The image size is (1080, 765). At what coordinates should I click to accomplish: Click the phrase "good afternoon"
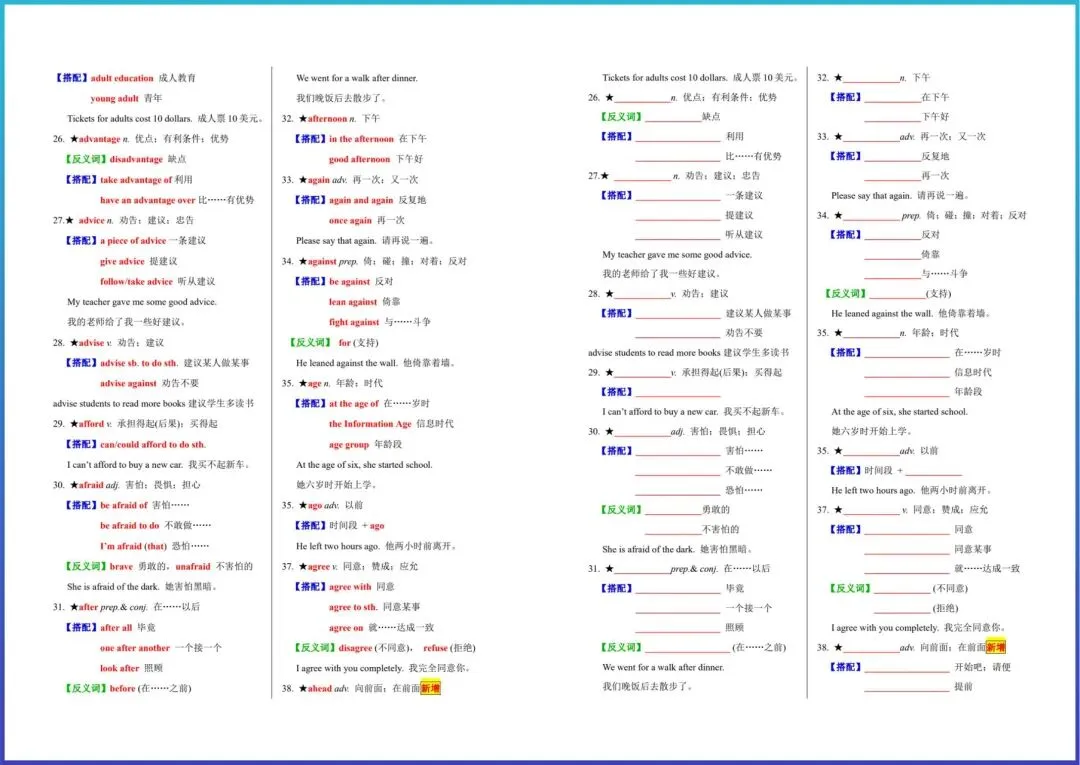tap(360, 160)
